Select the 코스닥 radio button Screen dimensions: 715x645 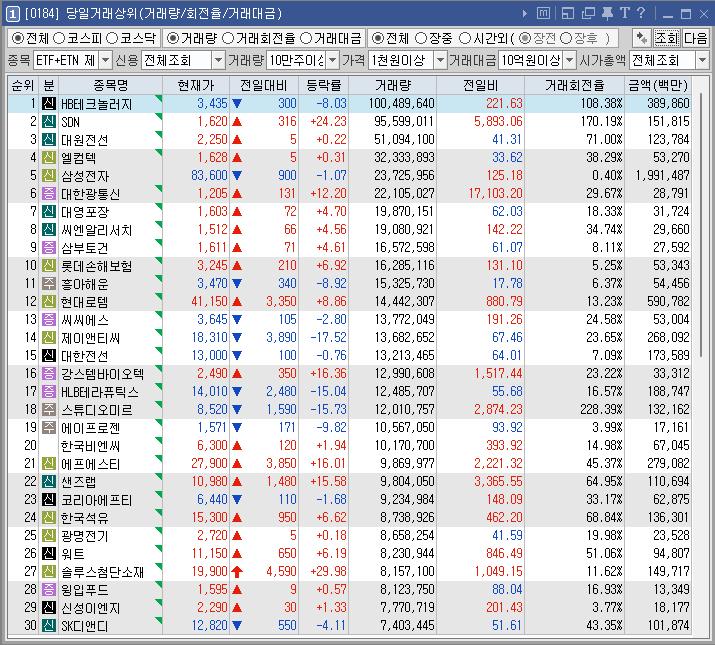(112, 38)
